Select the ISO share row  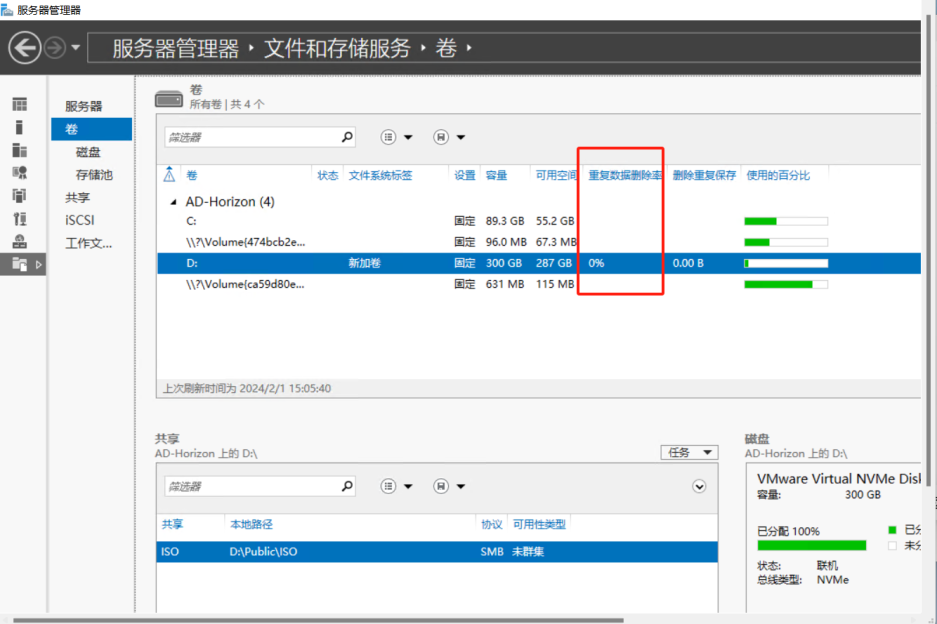[437, 552]
